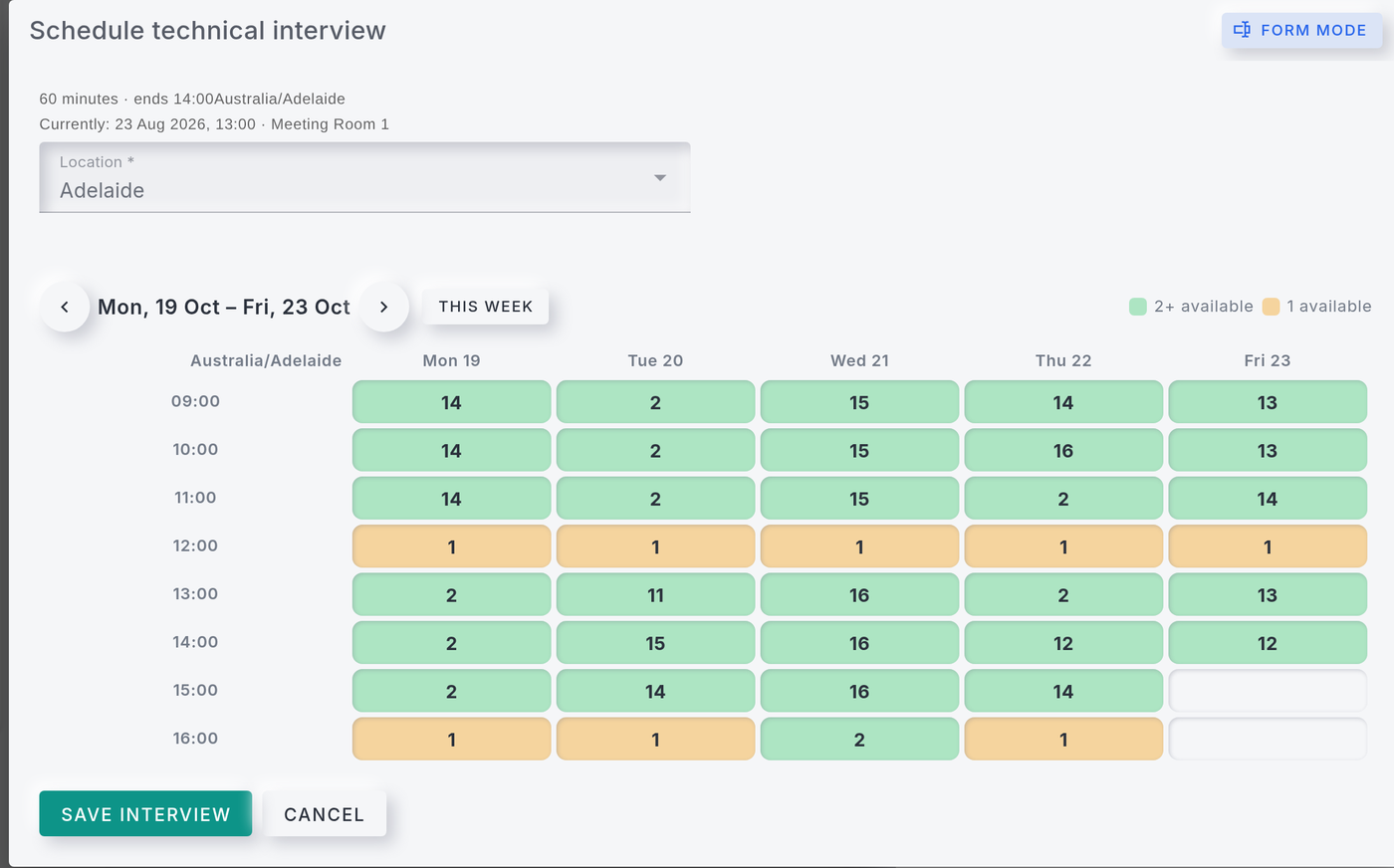Pick Wed 21 at 10:00 slot
This screenshot has width=1394, height=868.
(859, 450)
